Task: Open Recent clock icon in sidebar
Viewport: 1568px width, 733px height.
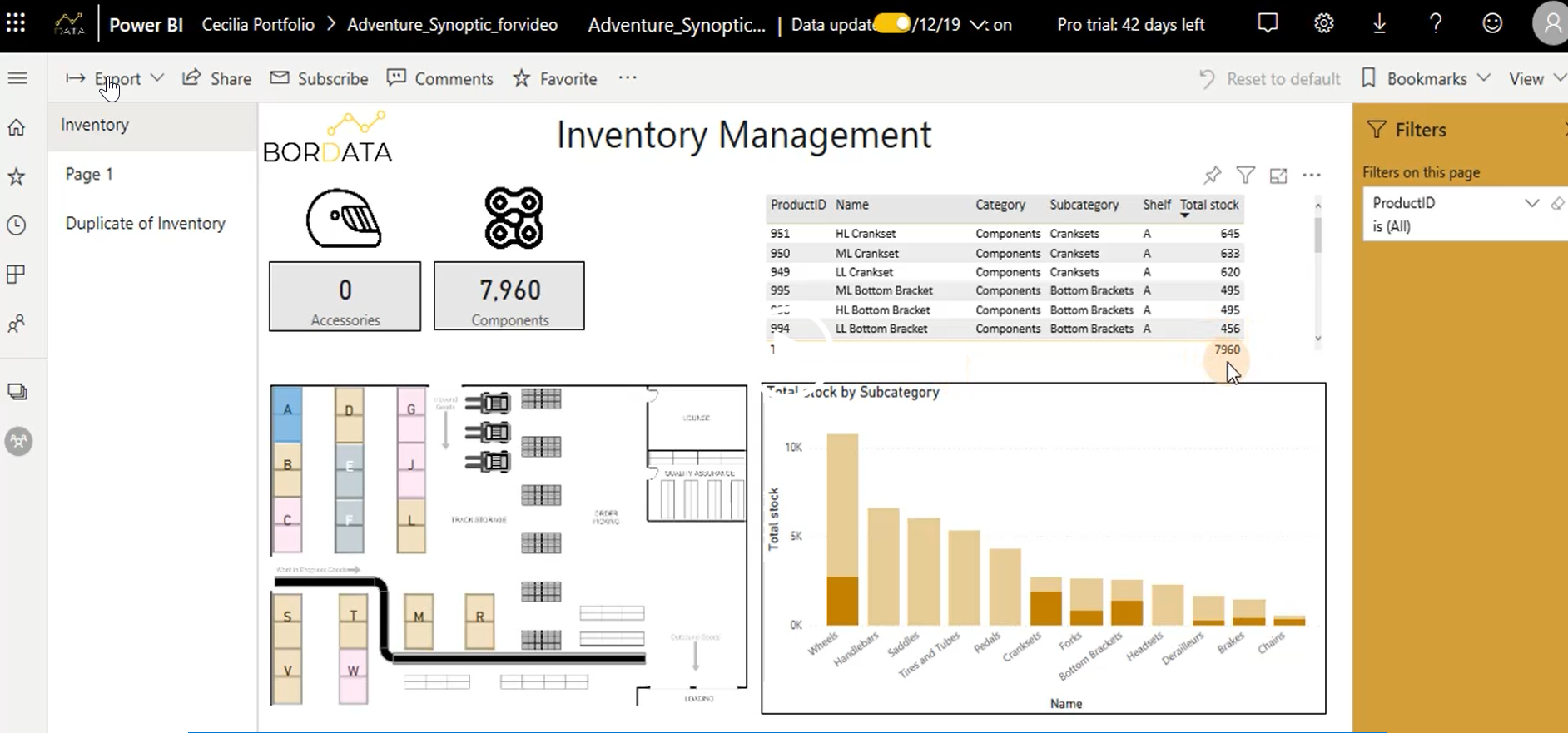Action: pyautogui.click(x=17, y=225)
